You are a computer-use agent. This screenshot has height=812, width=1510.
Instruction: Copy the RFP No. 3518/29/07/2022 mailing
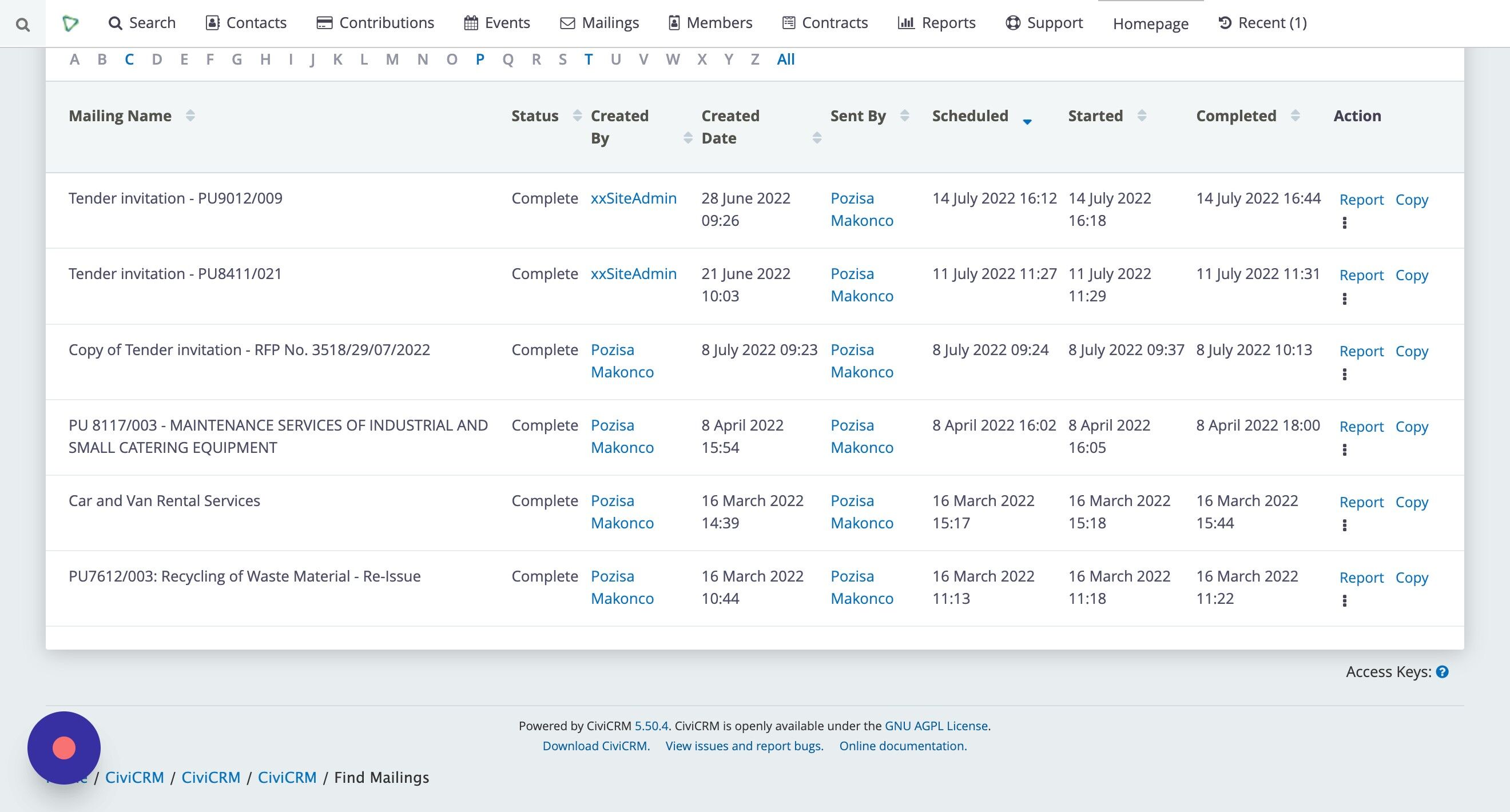pos(1412,351)
